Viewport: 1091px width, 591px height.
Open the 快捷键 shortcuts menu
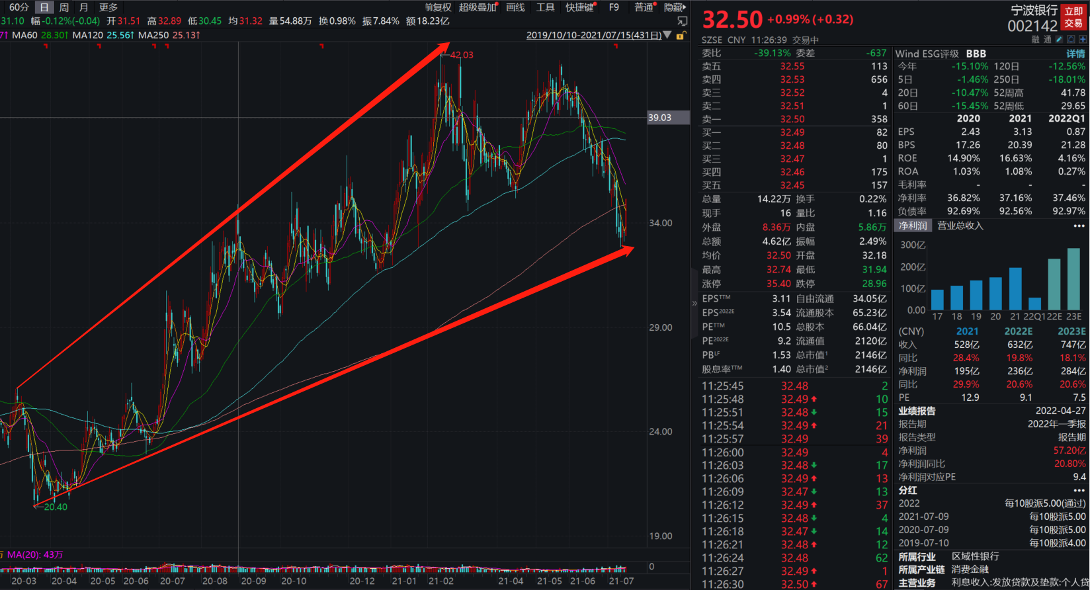click(x=581, y=7)
